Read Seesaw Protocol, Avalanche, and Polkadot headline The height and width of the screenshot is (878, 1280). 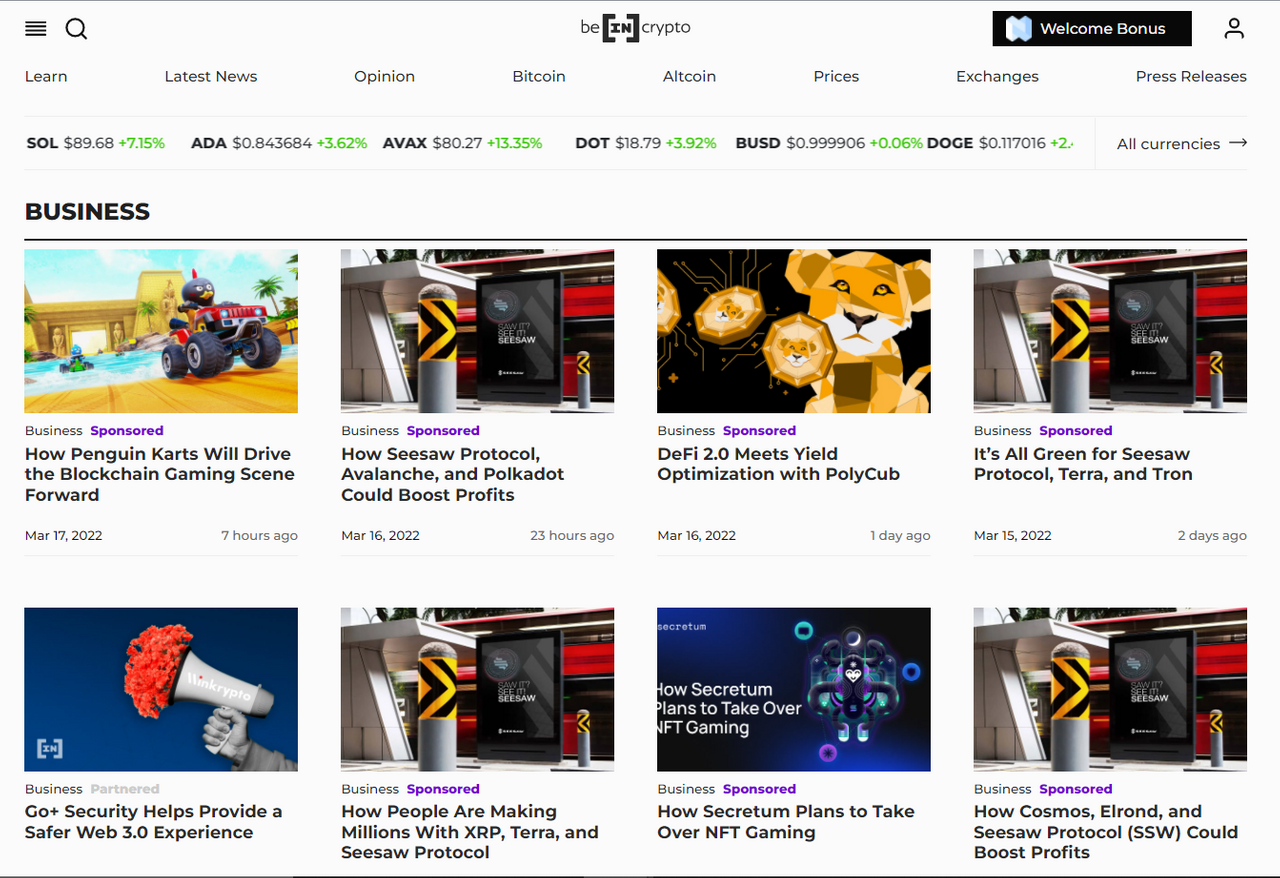[x=453, y=474]
